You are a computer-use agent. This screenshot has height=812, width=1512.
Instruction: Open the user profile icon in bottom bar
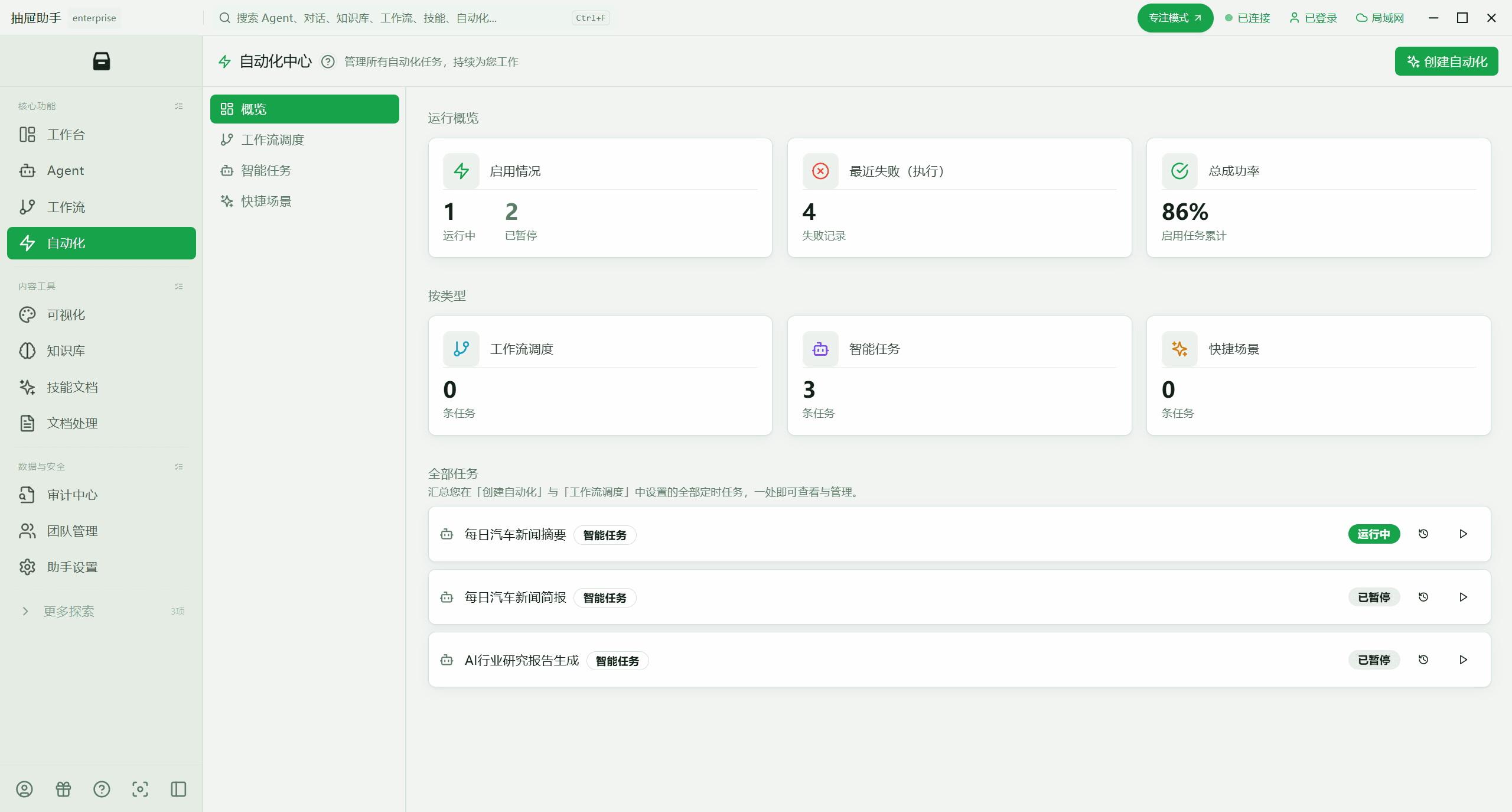pos(24,789)
